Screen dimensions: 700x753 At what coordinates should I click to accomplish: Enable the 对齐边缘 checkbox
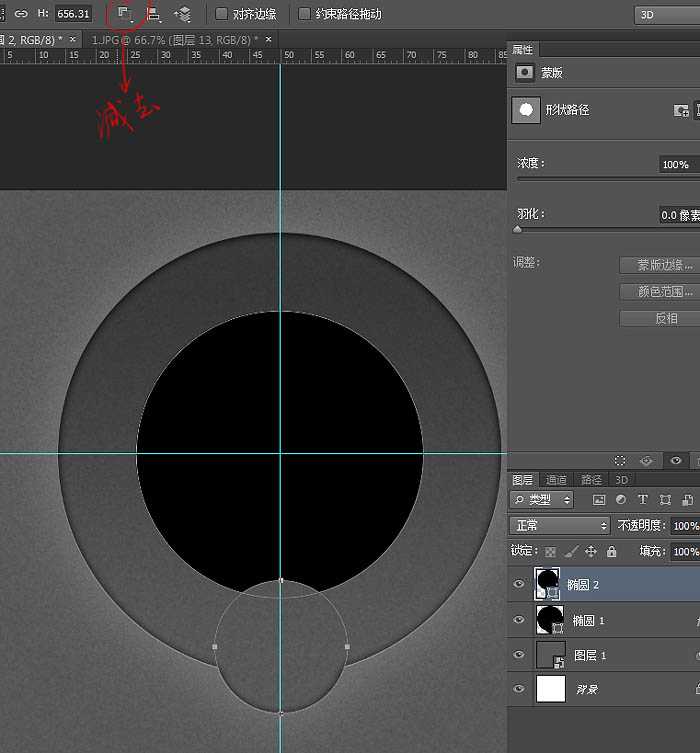tap(222, 14)
